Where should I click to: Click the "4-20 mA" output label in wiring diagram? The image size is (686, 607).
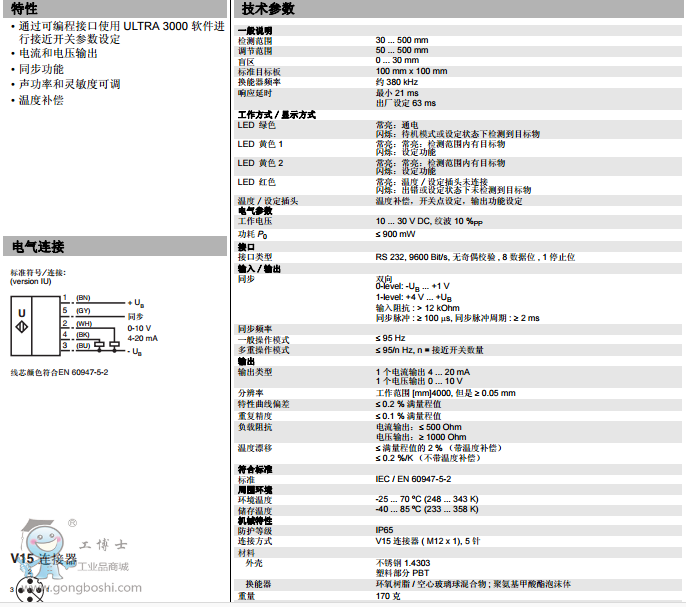click(142, 338)
